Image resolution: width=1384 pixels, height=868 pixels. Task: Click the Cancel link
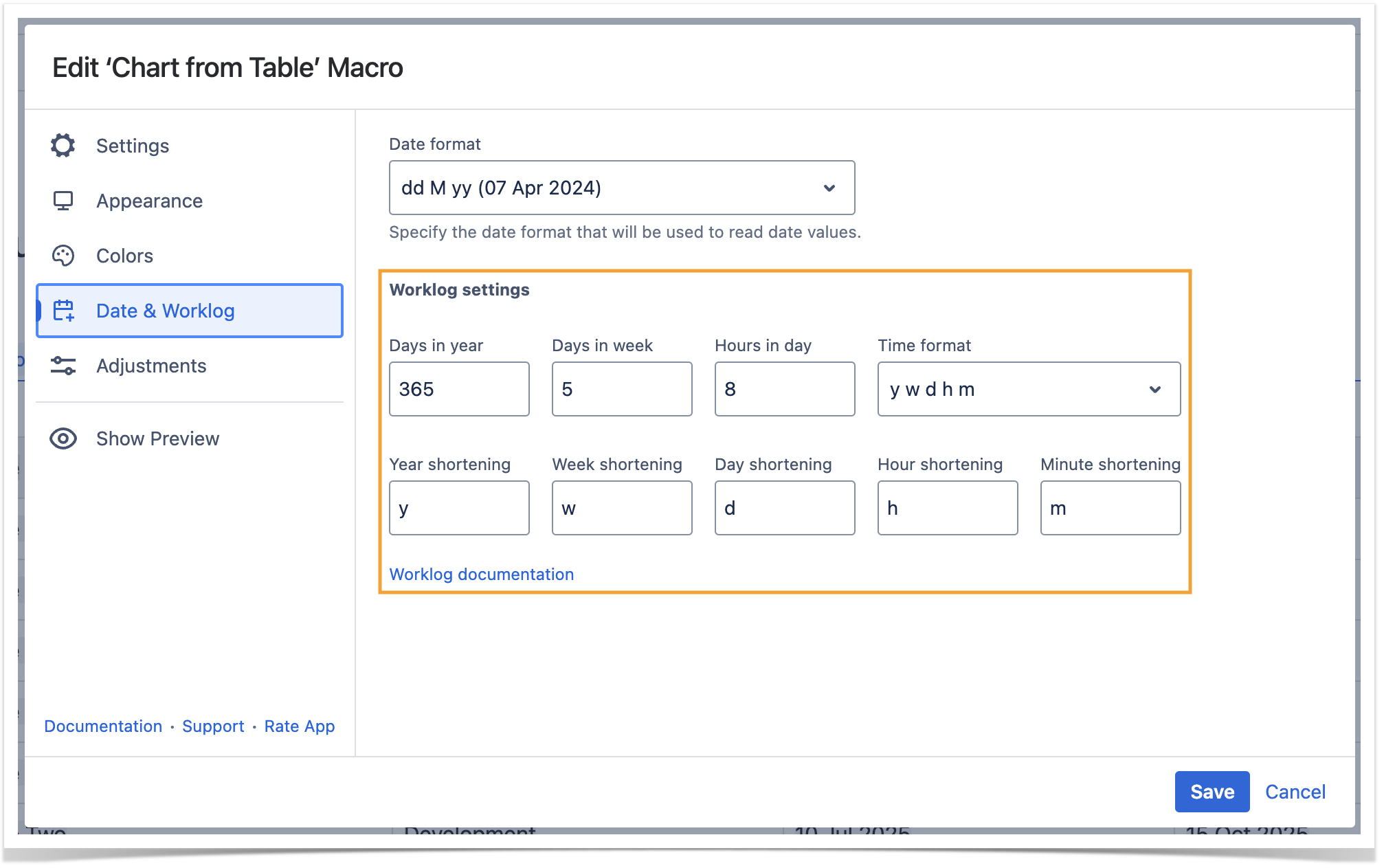pos(1295,792)
